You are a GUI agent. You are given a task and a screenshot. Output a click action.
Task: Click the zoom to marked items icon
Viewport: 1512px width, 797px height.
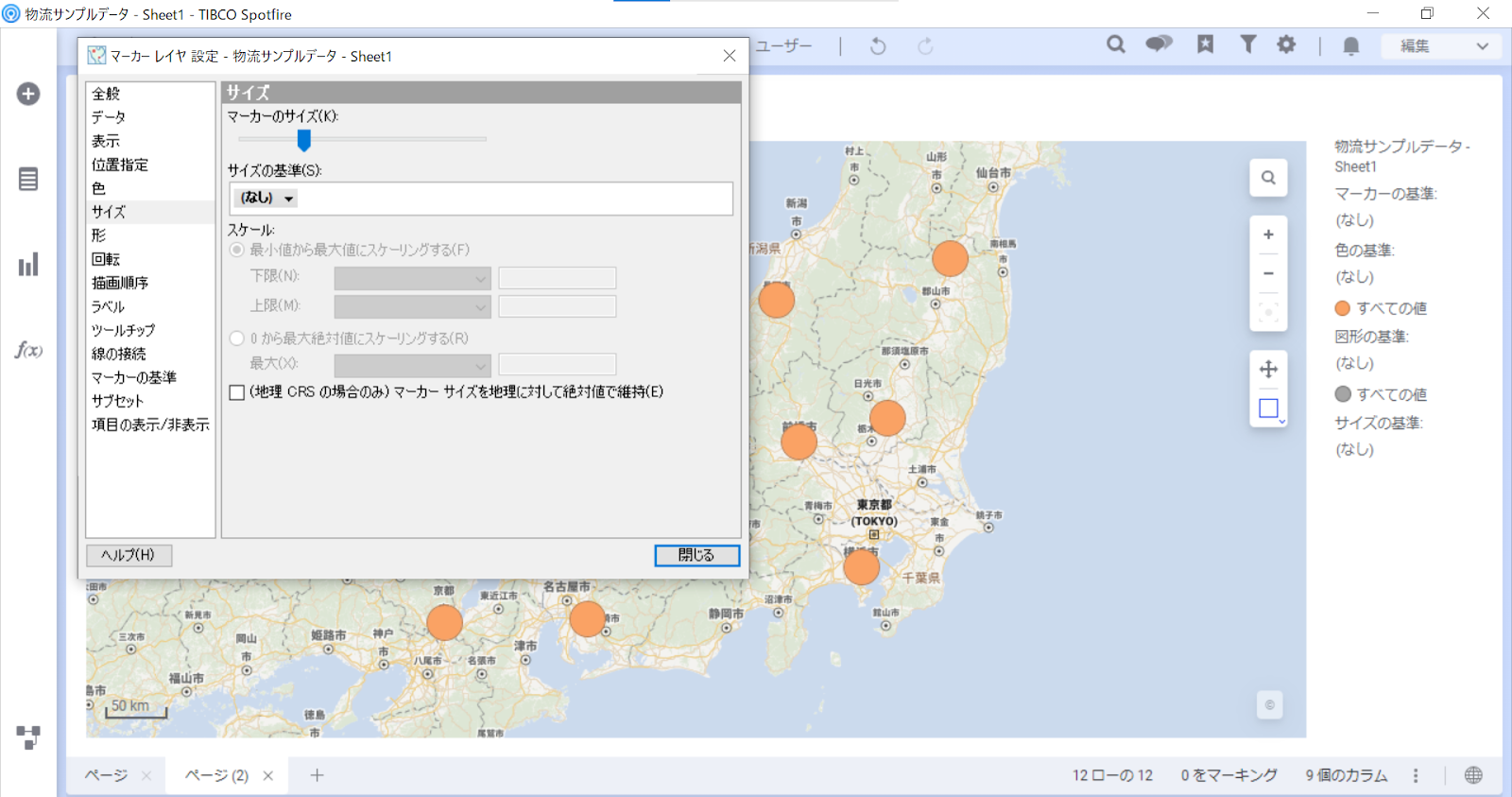[x=1268, y=312]
